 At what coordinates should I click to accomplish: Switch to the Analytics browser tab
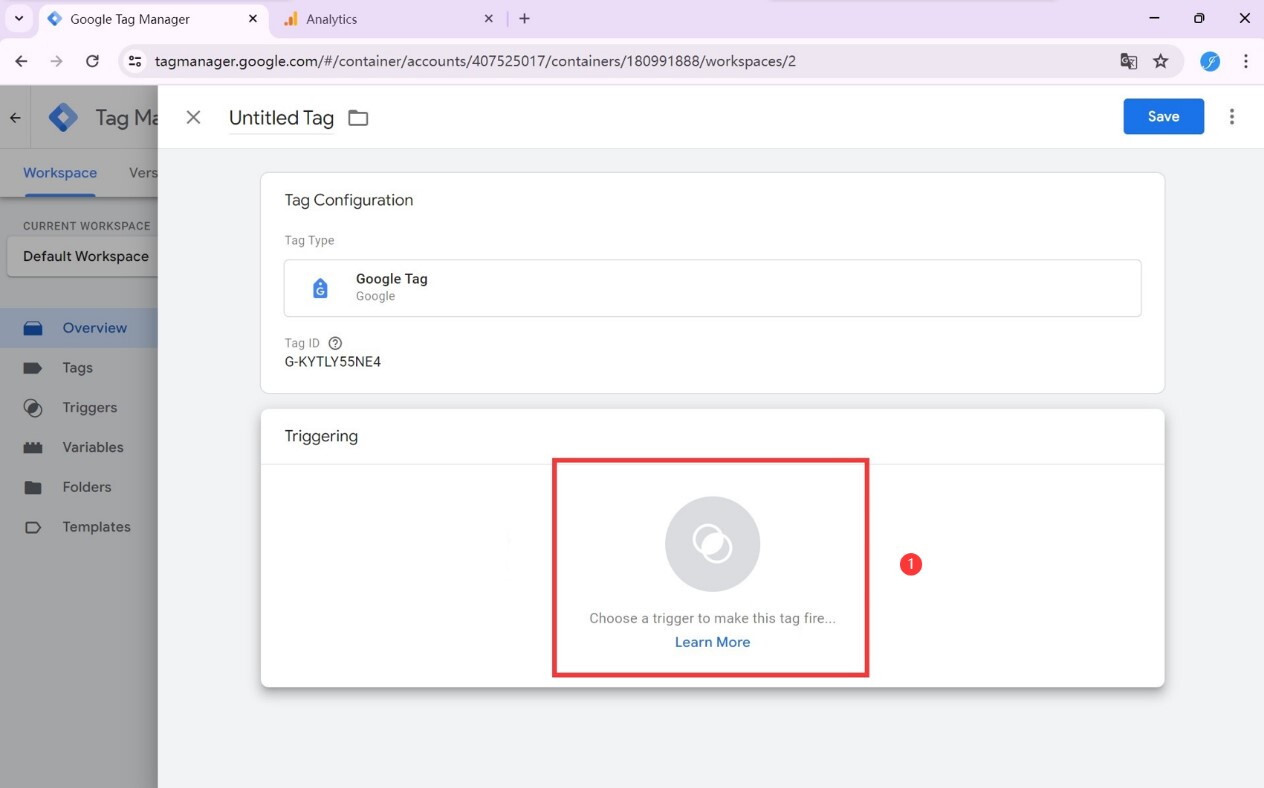(x=390, y=19)
